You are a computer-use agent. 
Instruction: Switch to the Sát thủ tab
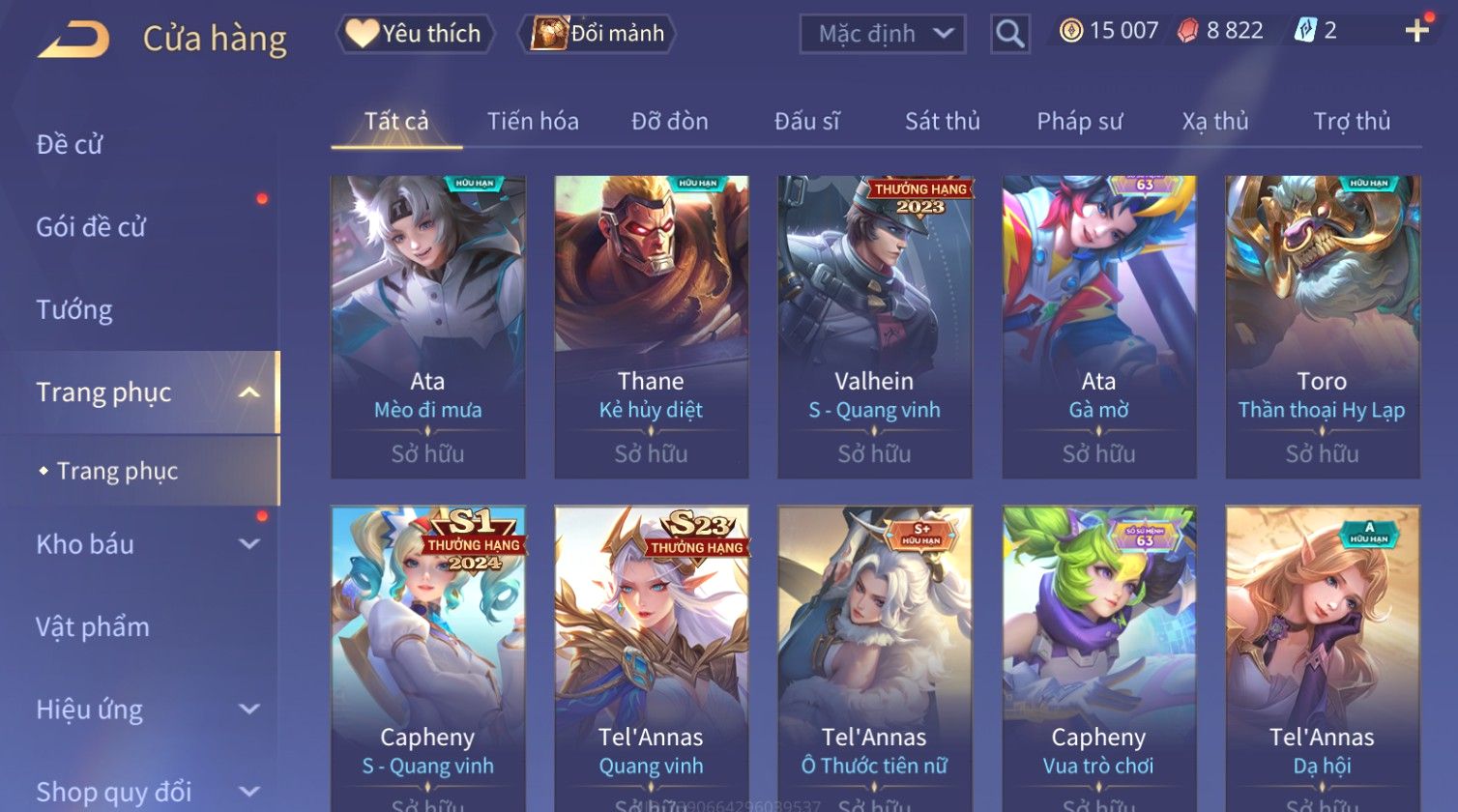[x=943, y=122]
